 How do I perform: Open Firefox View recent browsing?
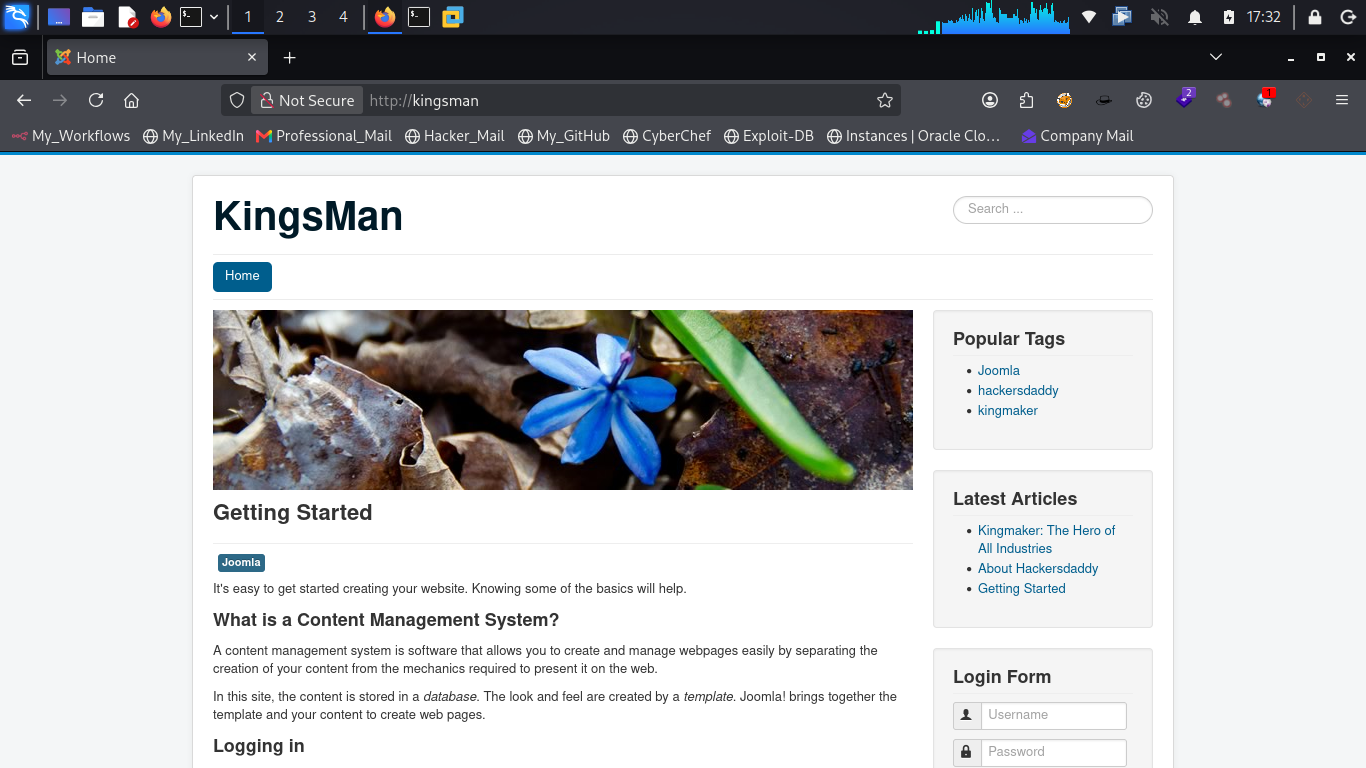pos(19,58)
